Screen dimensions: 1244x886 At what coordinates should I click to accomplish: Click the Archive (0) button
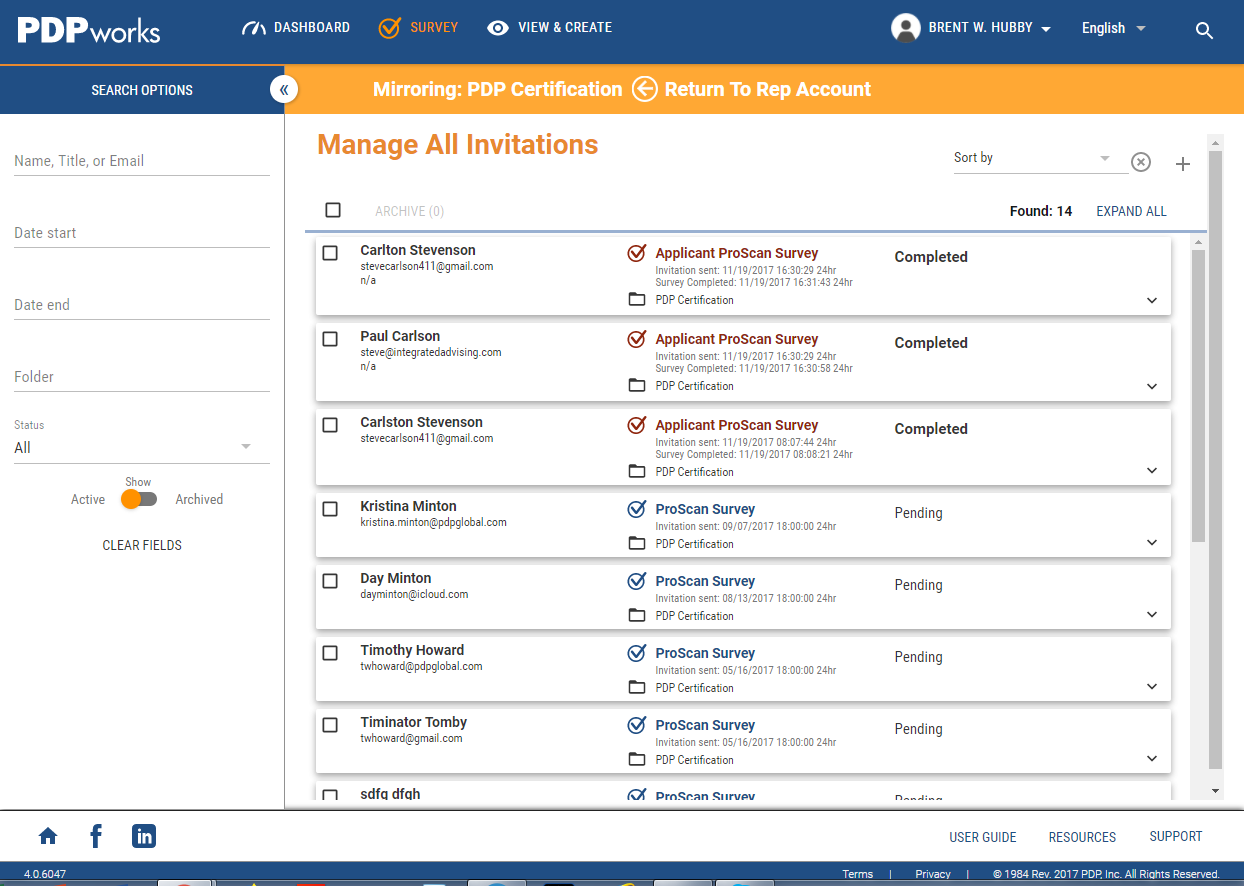tap(410, 211)
